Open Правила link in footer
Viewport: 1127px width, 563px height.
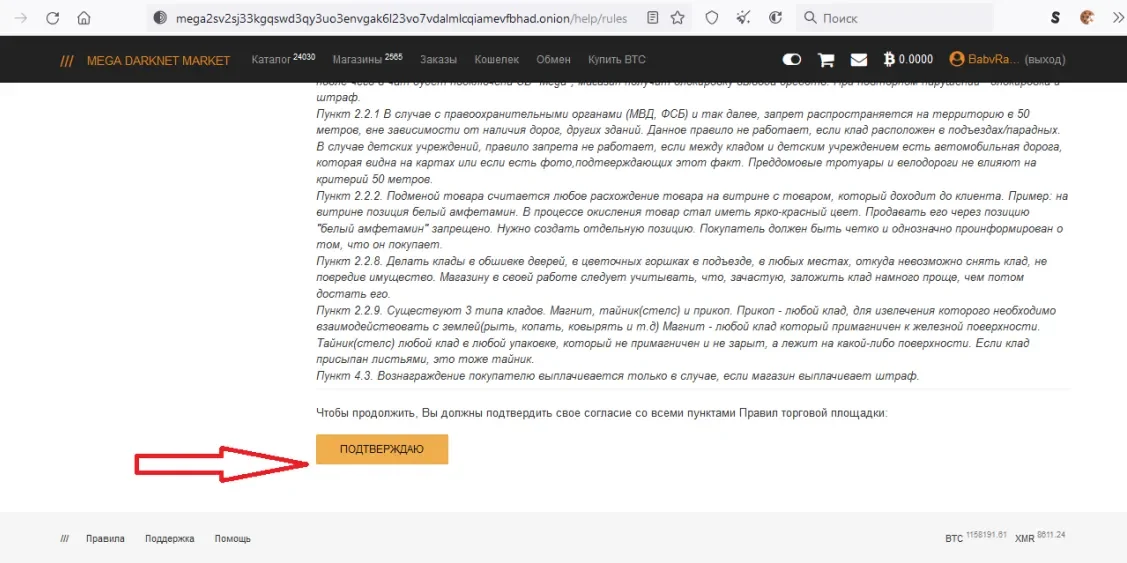(x=105, y=539)
